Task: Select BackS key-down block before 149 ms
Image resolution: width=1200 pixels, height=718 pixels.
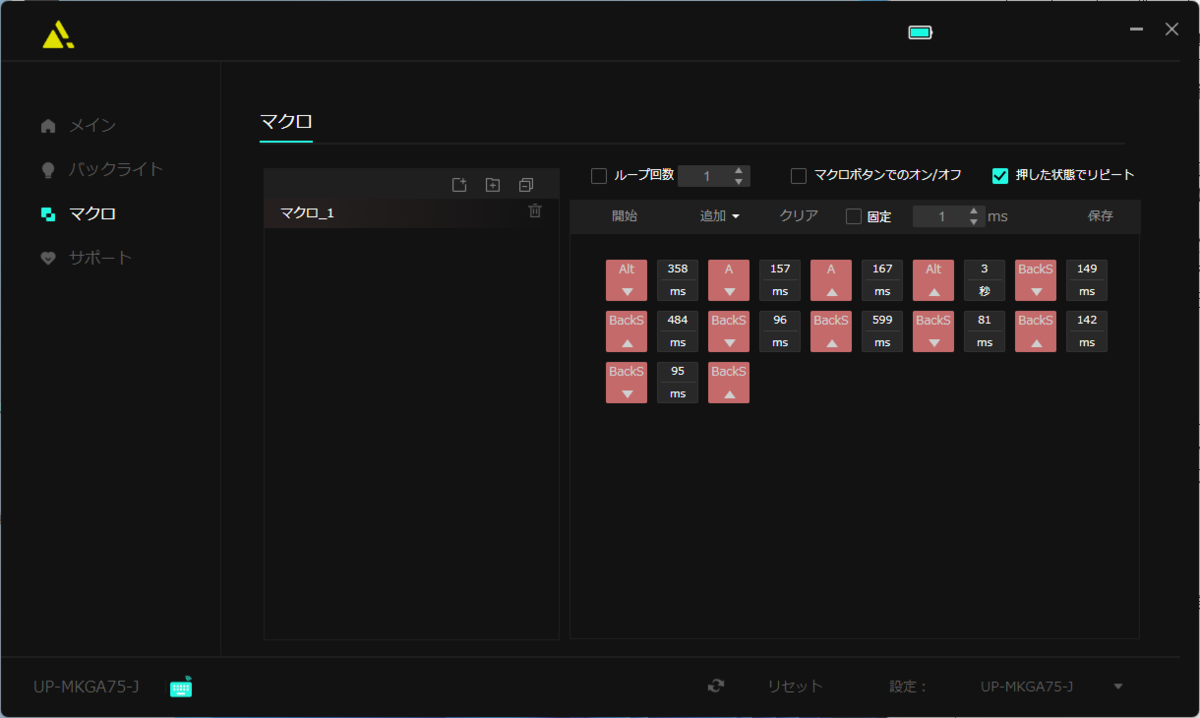Action: (1035, 281)
